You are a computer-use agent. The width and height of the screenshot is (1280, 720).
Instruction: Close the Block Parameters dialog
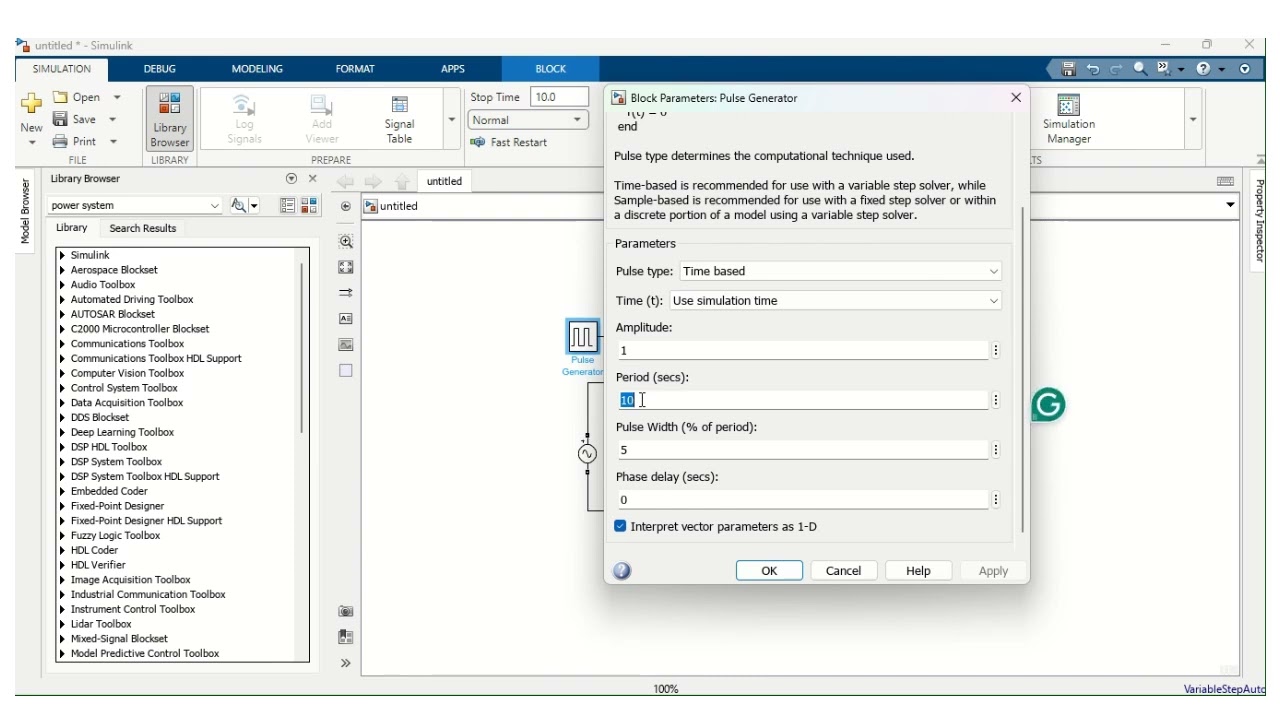[x=1016, y=97]
